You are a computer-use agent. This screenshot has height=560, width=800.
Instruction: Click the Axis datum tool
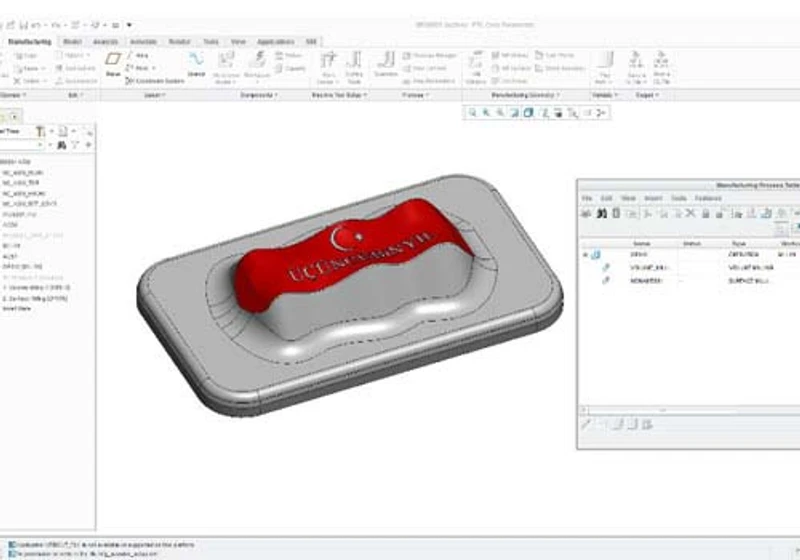click(138, 55)
